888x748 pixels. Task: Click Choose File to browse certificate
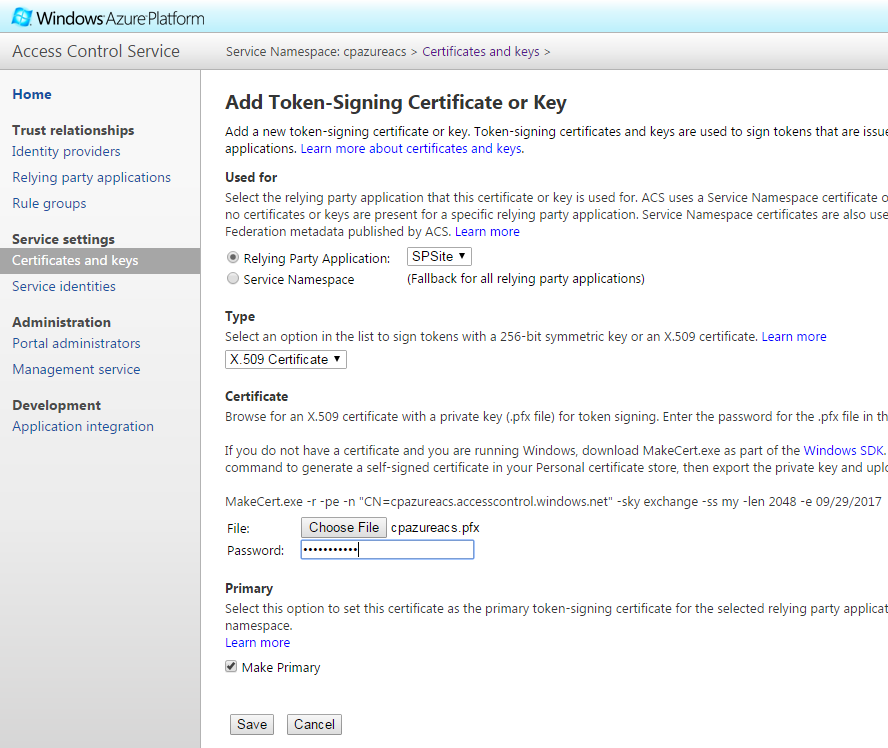343,527
